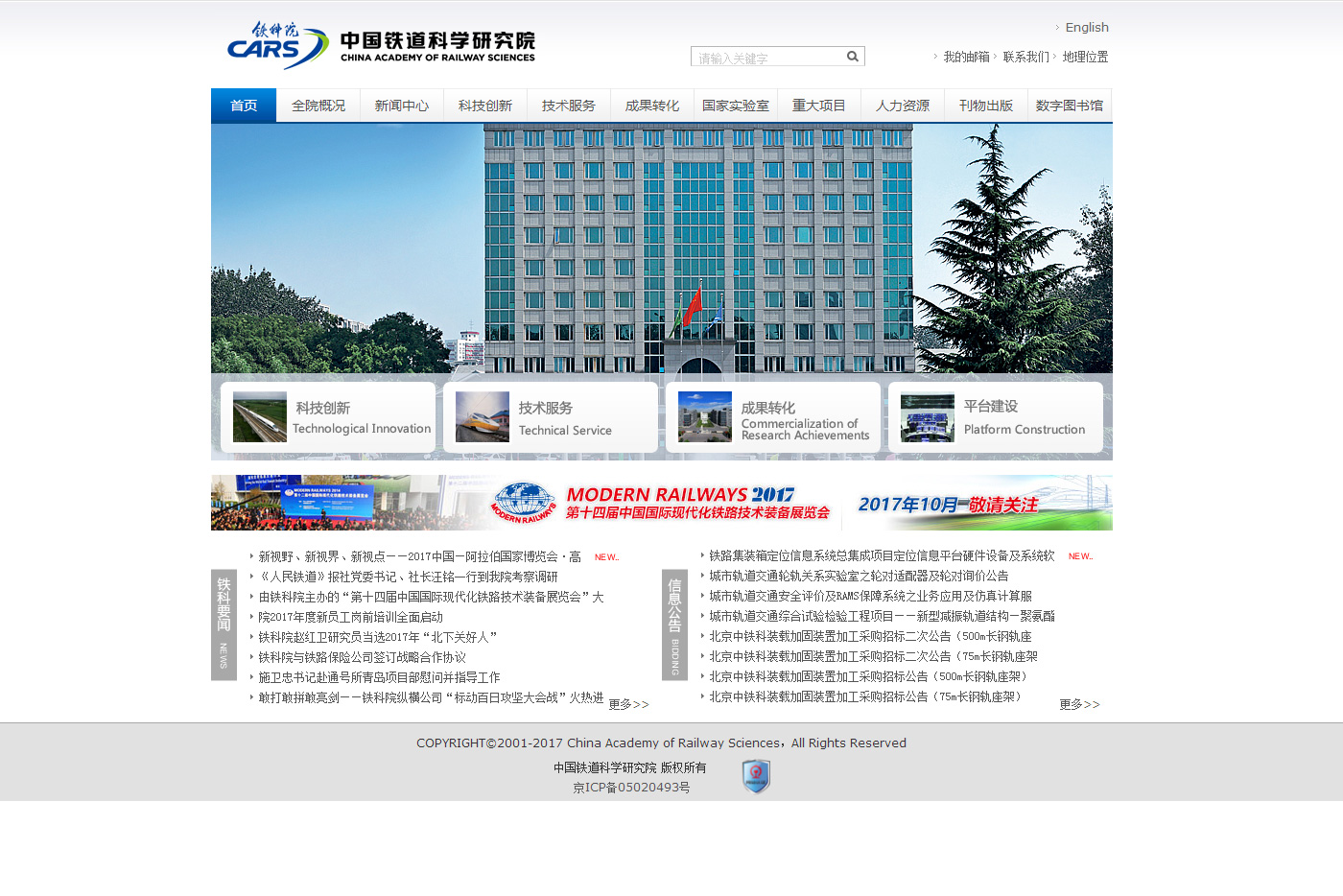Click the Modern Railways 2017 banner
The height and width of the screenshot is (896, 1343).
pyautogui.click(x=662, y=503)
